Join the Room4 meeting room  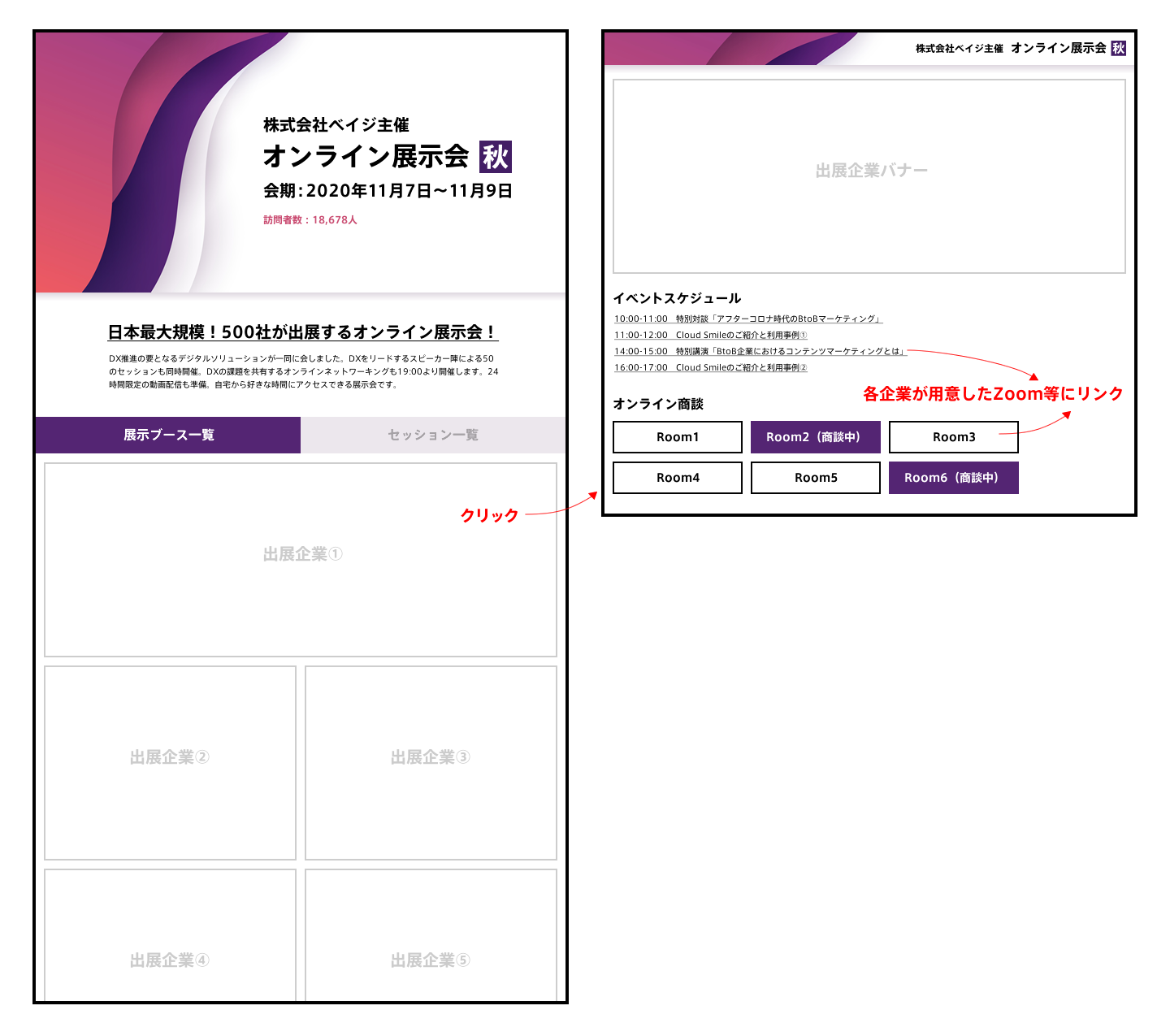[678, 478]
